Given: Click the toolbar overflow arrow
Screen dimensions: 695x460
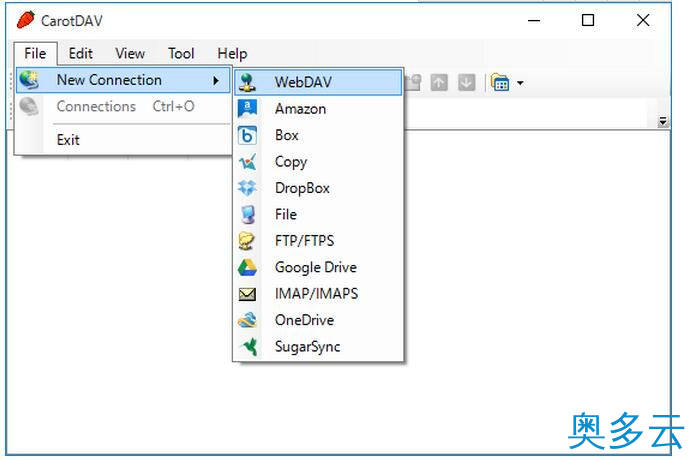Looking at the screenshot, I should coord(663,121).
